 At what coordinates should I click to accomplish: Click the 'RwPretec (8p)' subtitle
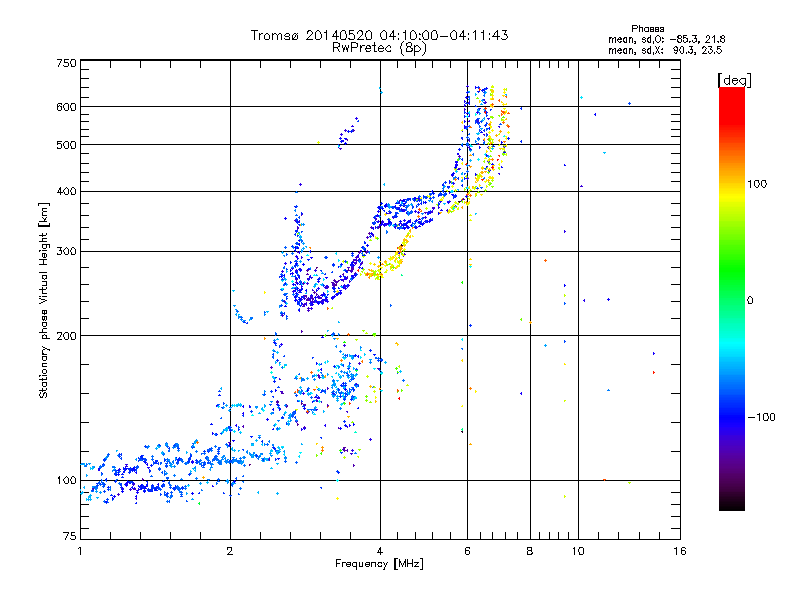coord(379,48)
